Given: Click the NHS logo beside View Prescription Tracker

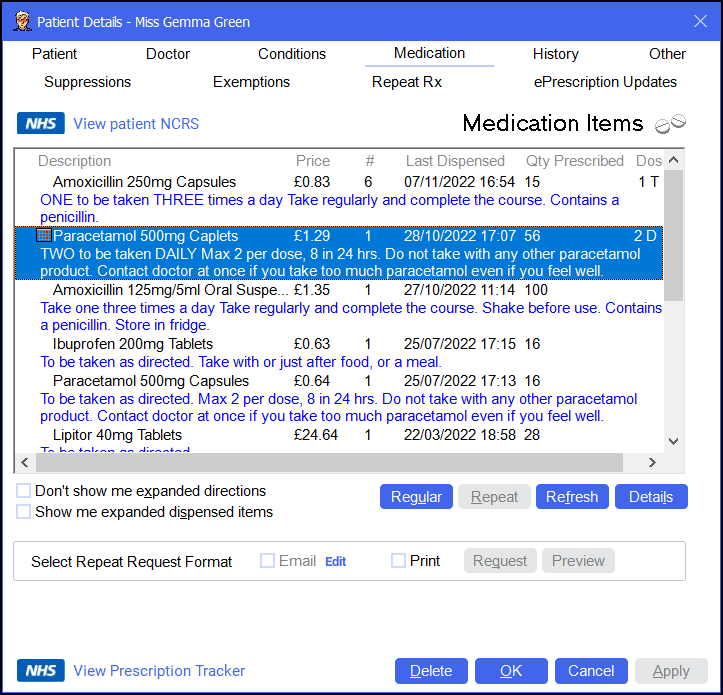Looking at the screenshot, I should click(x=41, y=671).
